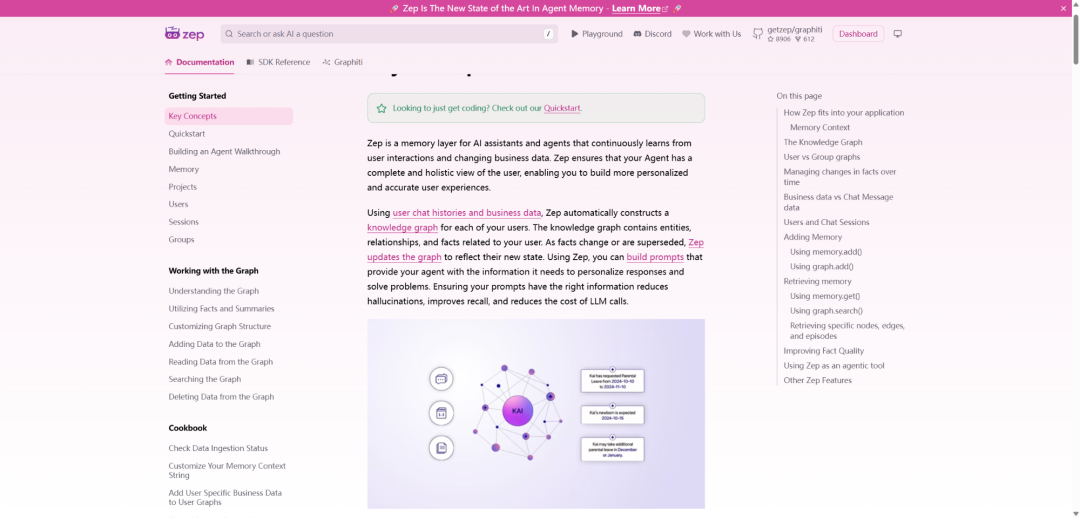Follow the knowledge graph link
This screenshot has width=1080, height=518.
402,228
